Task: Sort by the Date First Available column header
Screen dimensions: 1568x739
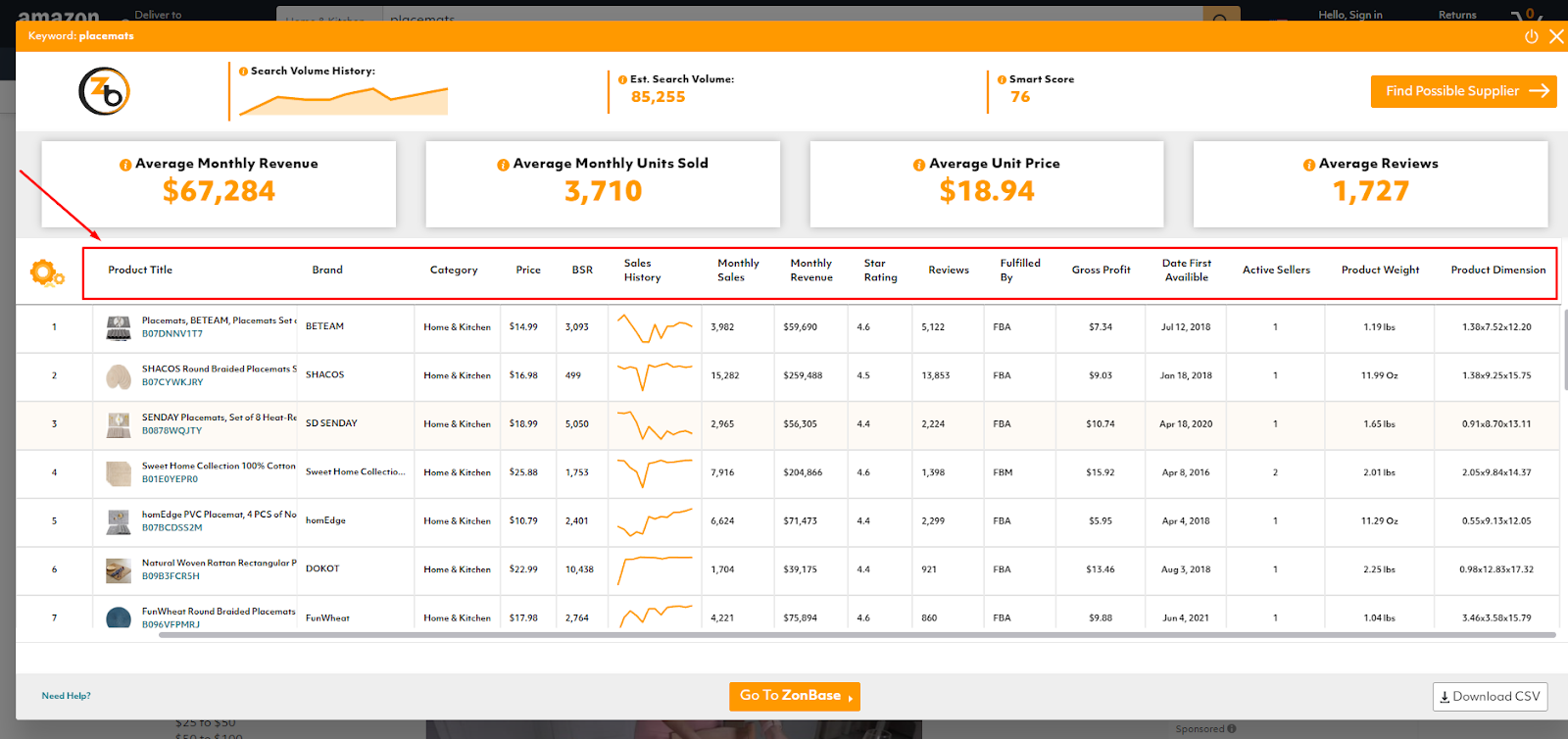Action: 1187,271
